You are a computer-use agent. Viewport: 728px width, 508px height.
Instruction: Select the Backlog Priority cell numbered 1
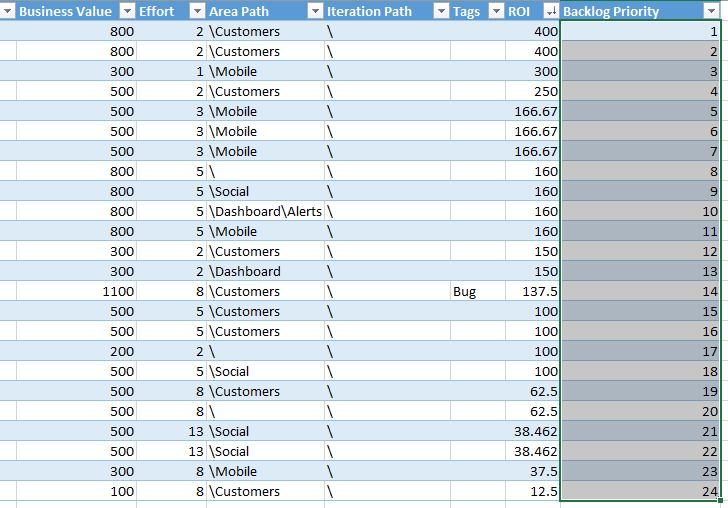click(640, 31)
